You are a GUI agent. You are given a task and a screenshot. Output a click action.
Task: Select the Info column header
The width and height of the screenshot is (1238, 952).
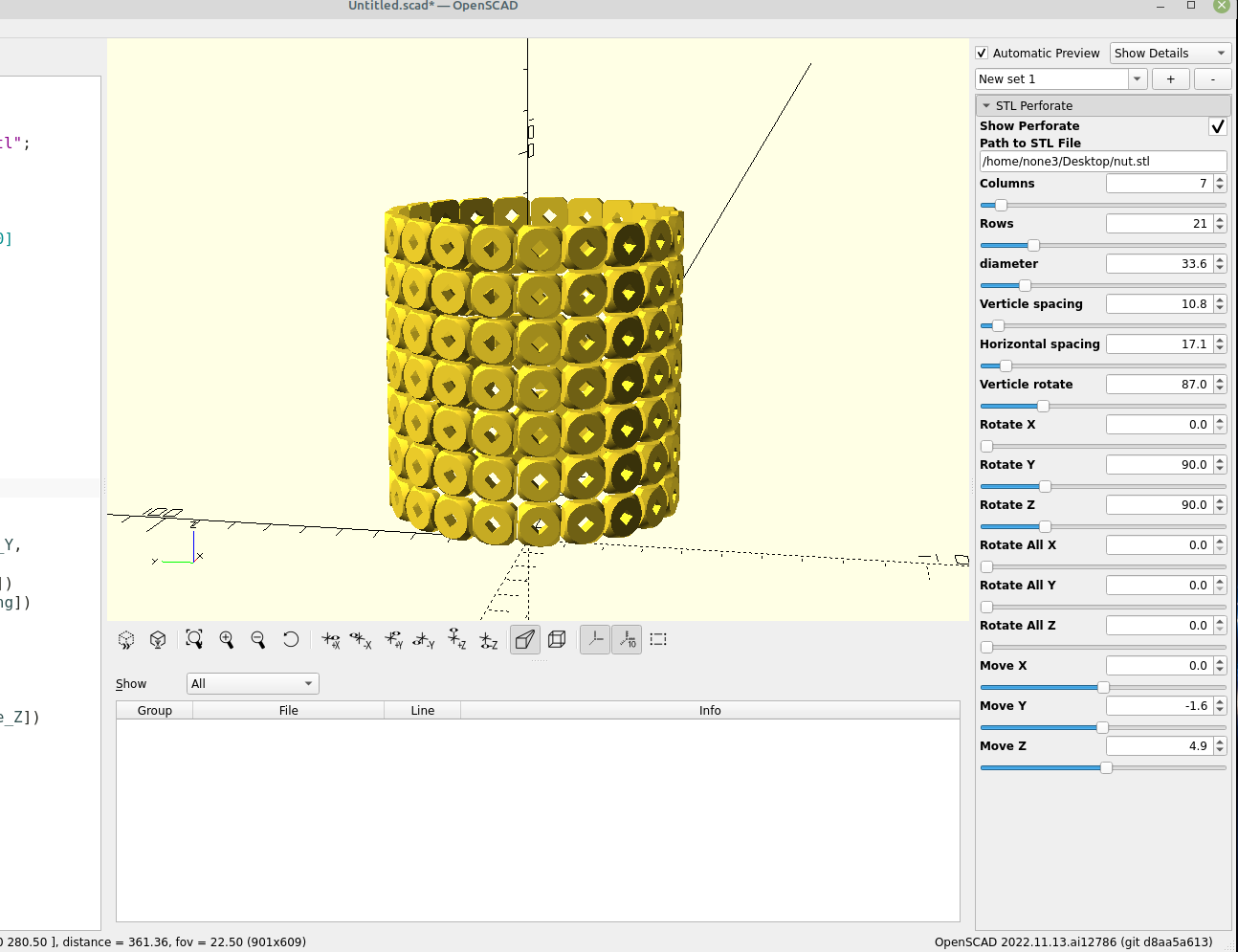click(x=710, y=710)
